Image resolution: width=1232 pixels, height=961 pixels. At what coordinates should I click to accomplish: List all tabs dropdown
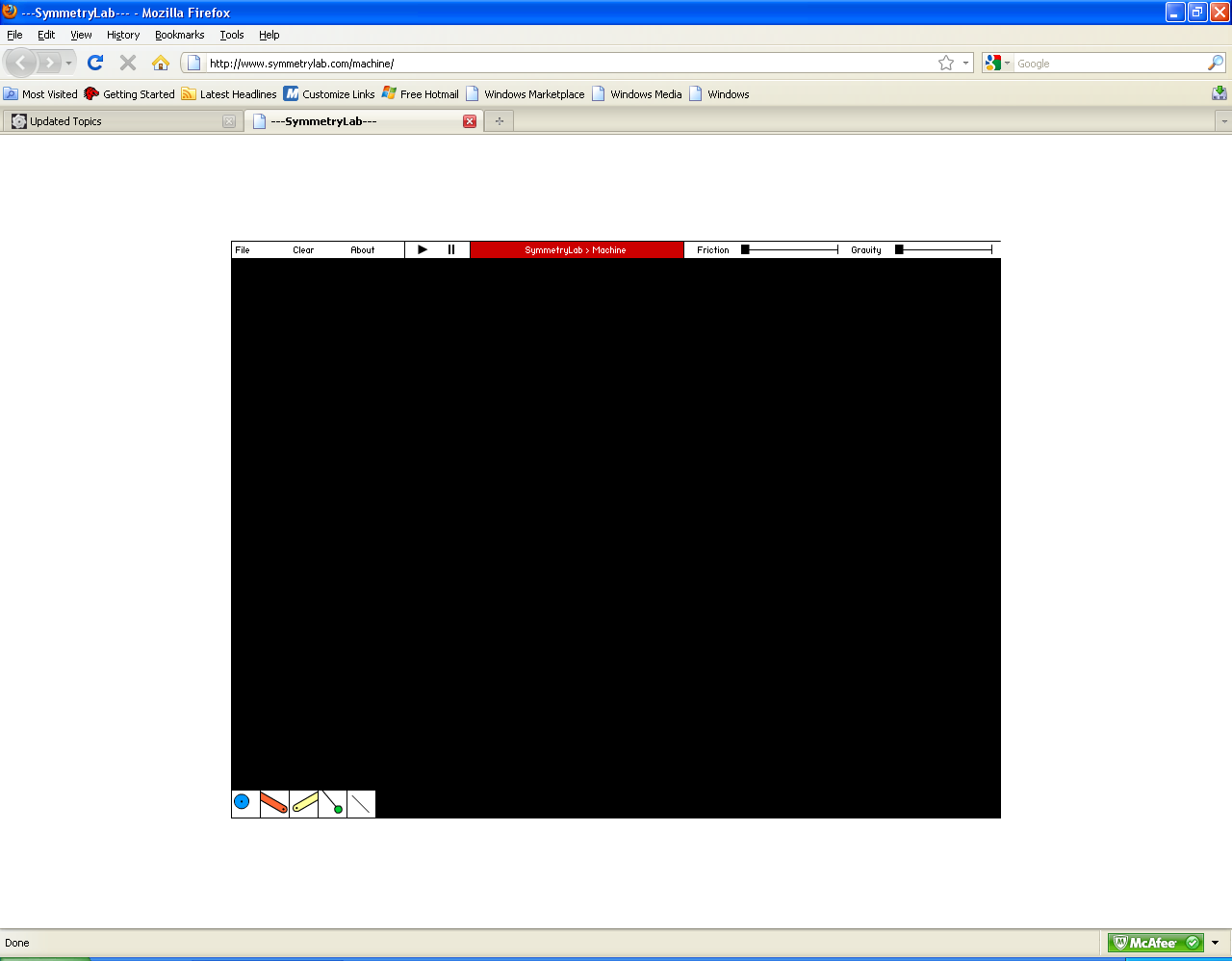click(1223, 121)
